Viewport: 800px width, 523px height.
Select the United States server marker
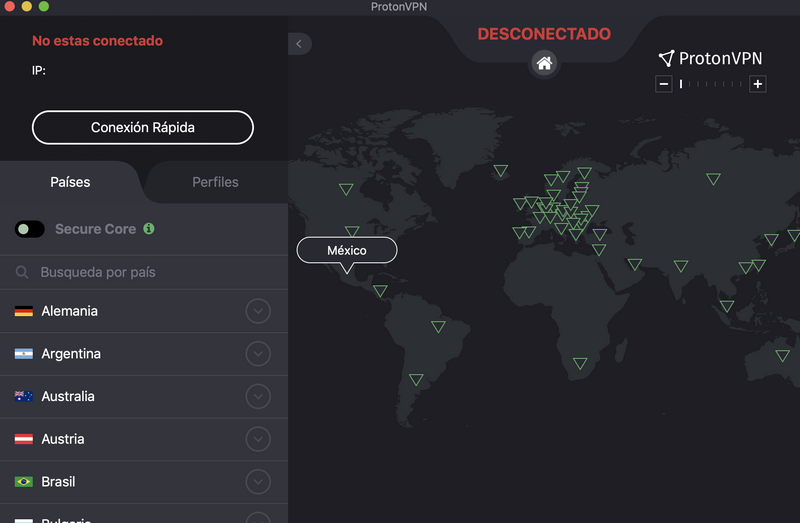(352, 231)
